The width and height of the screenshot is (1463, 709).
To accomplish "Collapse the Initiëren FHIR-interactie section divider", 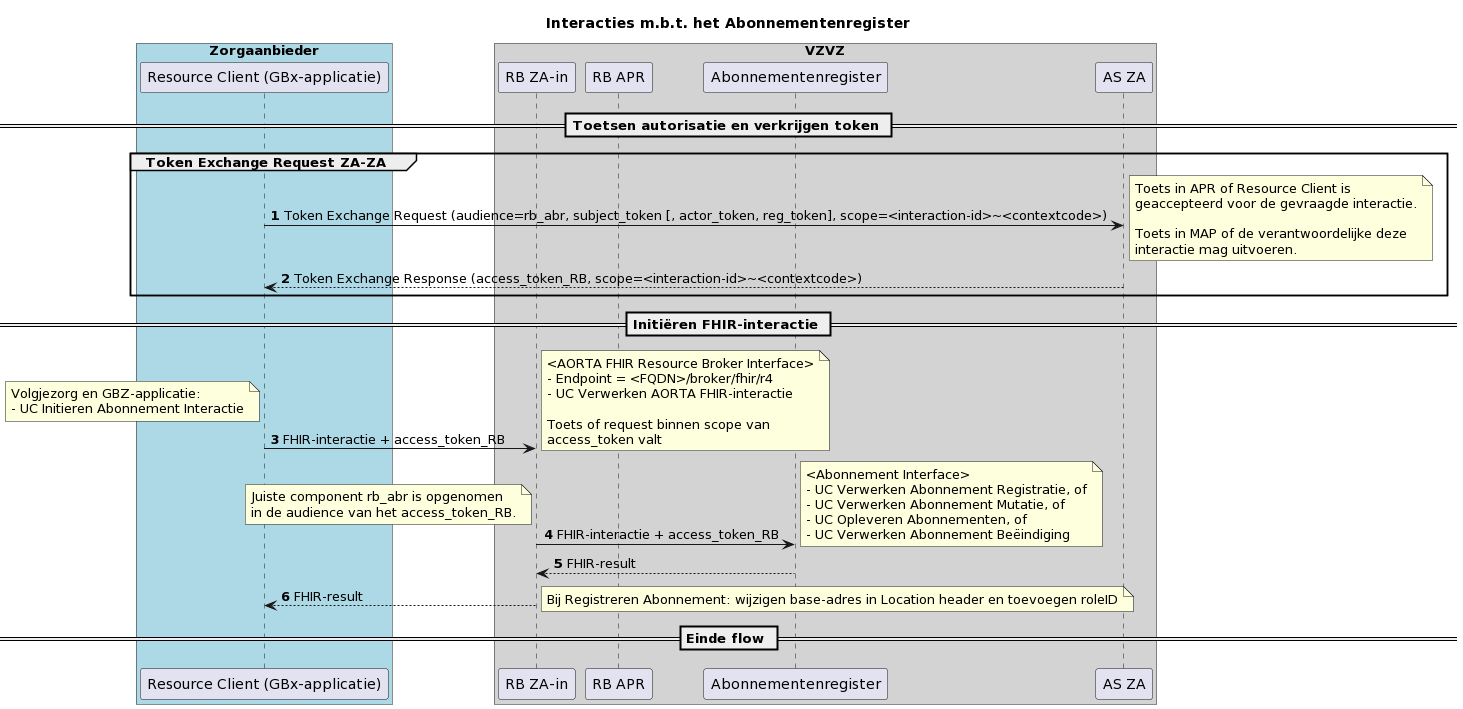I will [x=728, y=323].
